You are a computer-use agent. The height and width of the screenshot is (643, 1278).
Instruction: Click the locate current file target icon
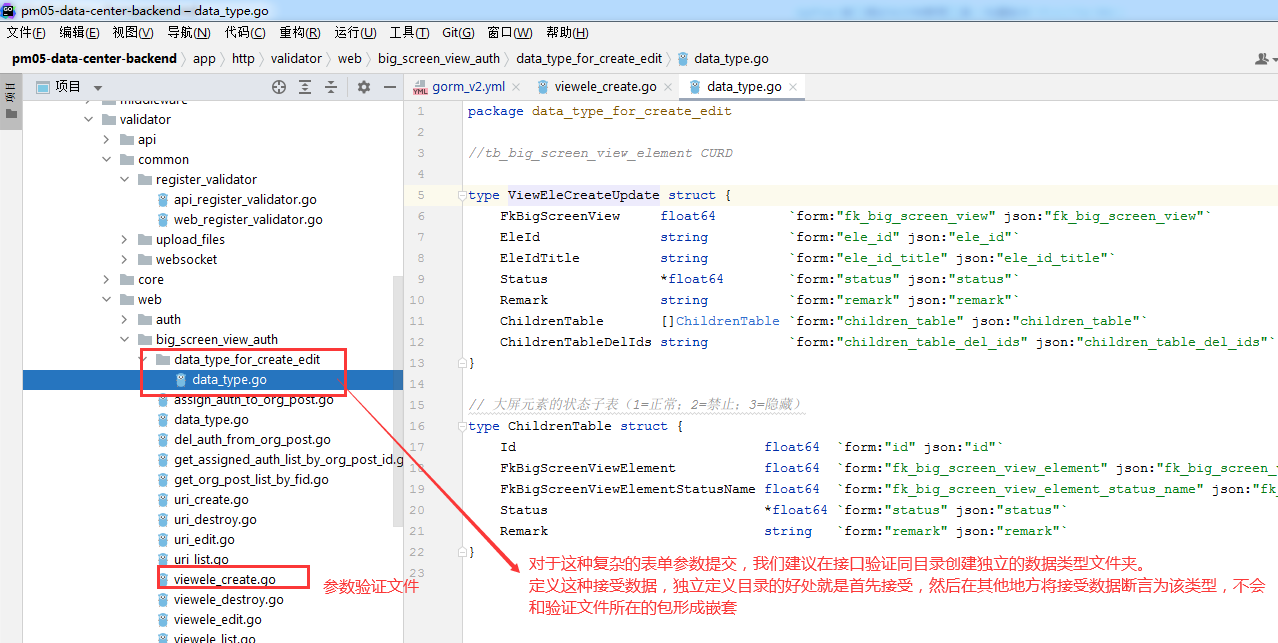pos(279,87)
